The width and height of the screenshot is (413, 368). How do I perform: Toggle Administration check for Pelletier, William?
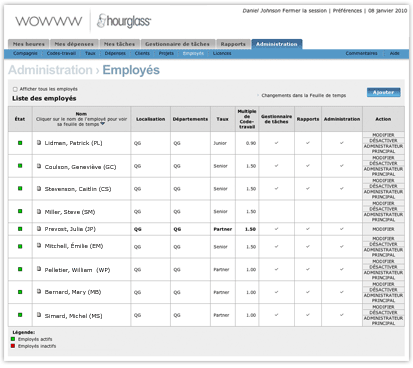342,269
